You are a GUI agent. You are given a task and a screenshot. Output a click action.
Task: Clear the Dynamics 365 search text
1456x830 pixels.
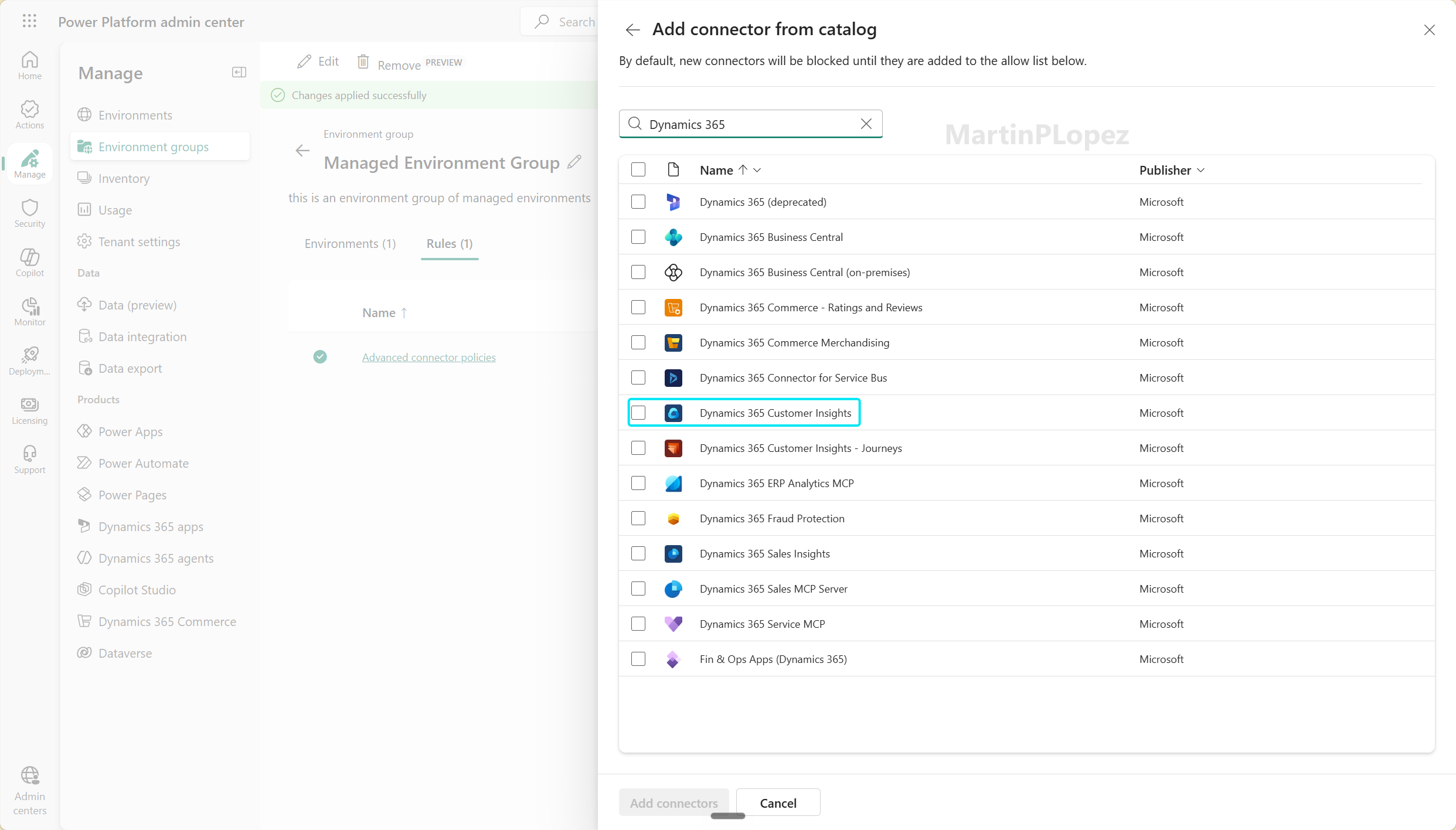[866, 124]
